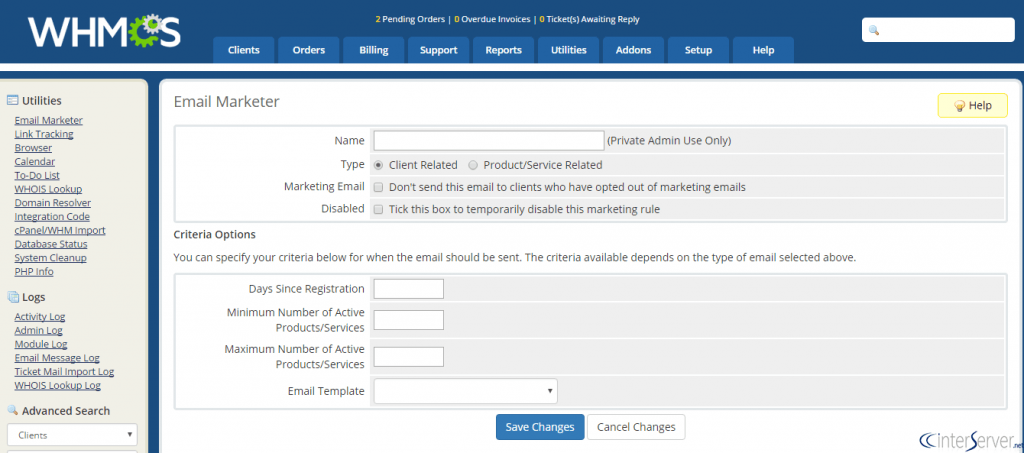Open the yellow Help button
This screenshot has width=1024, height=453.
(972, 106)
